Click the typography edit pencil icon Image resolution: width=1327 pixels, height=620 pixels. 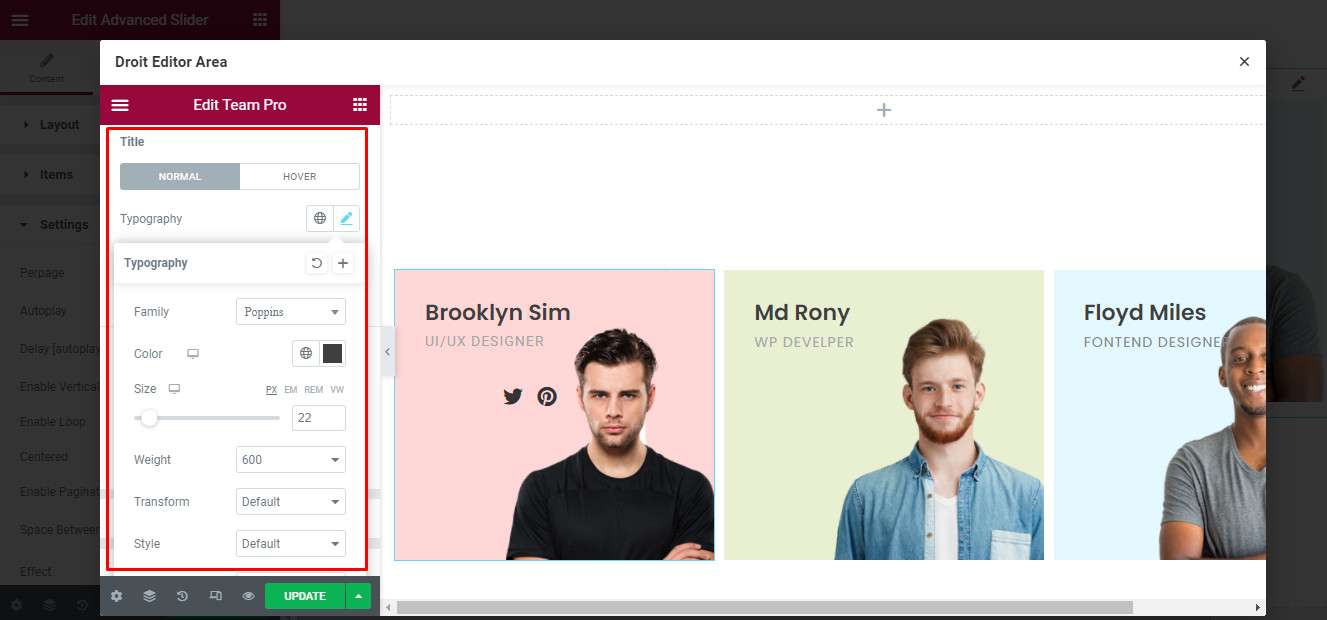click(x=346, y=218)
